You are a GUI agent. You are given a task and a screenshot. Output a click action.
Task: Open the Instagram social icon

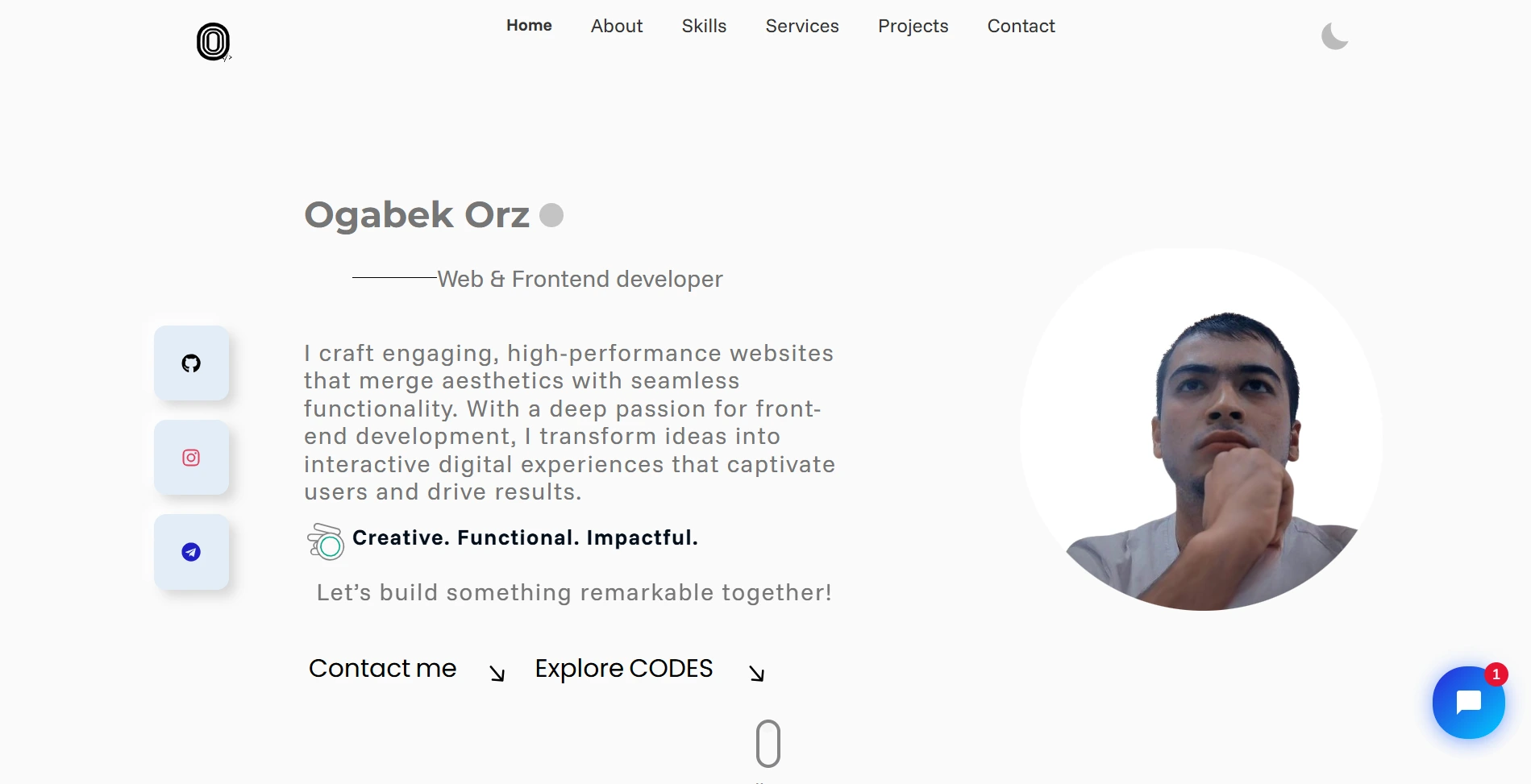point(191,458)
